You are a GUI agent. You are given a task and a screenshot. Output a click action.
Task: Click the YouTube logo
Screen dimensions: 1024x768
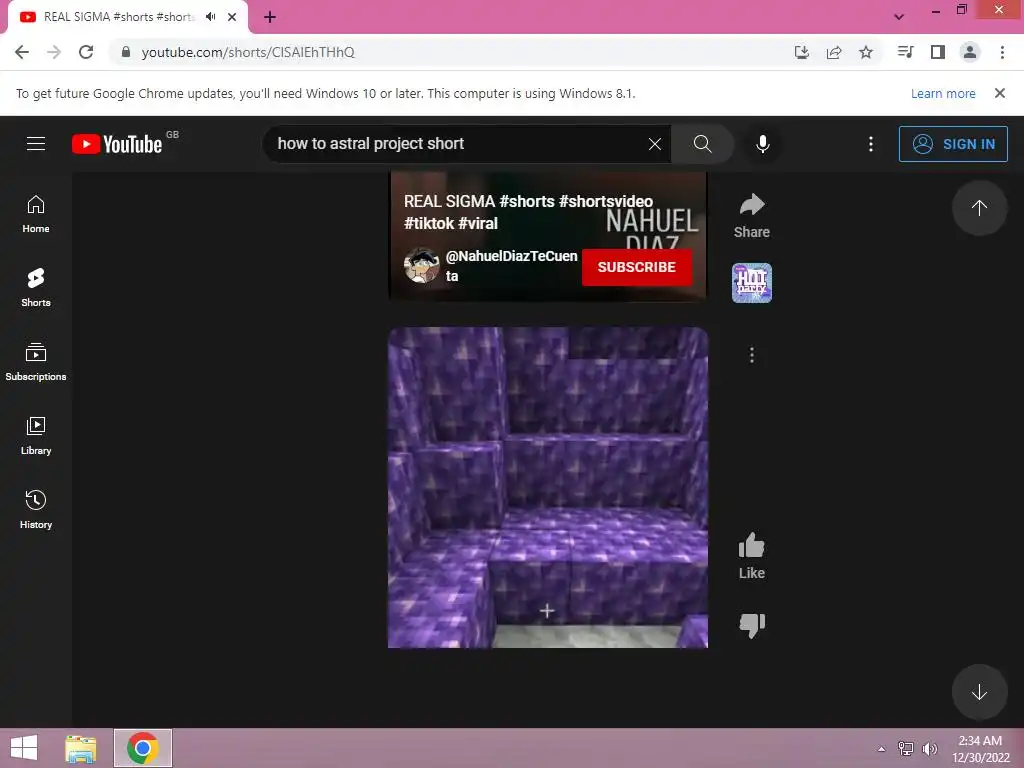coord(117,144)
